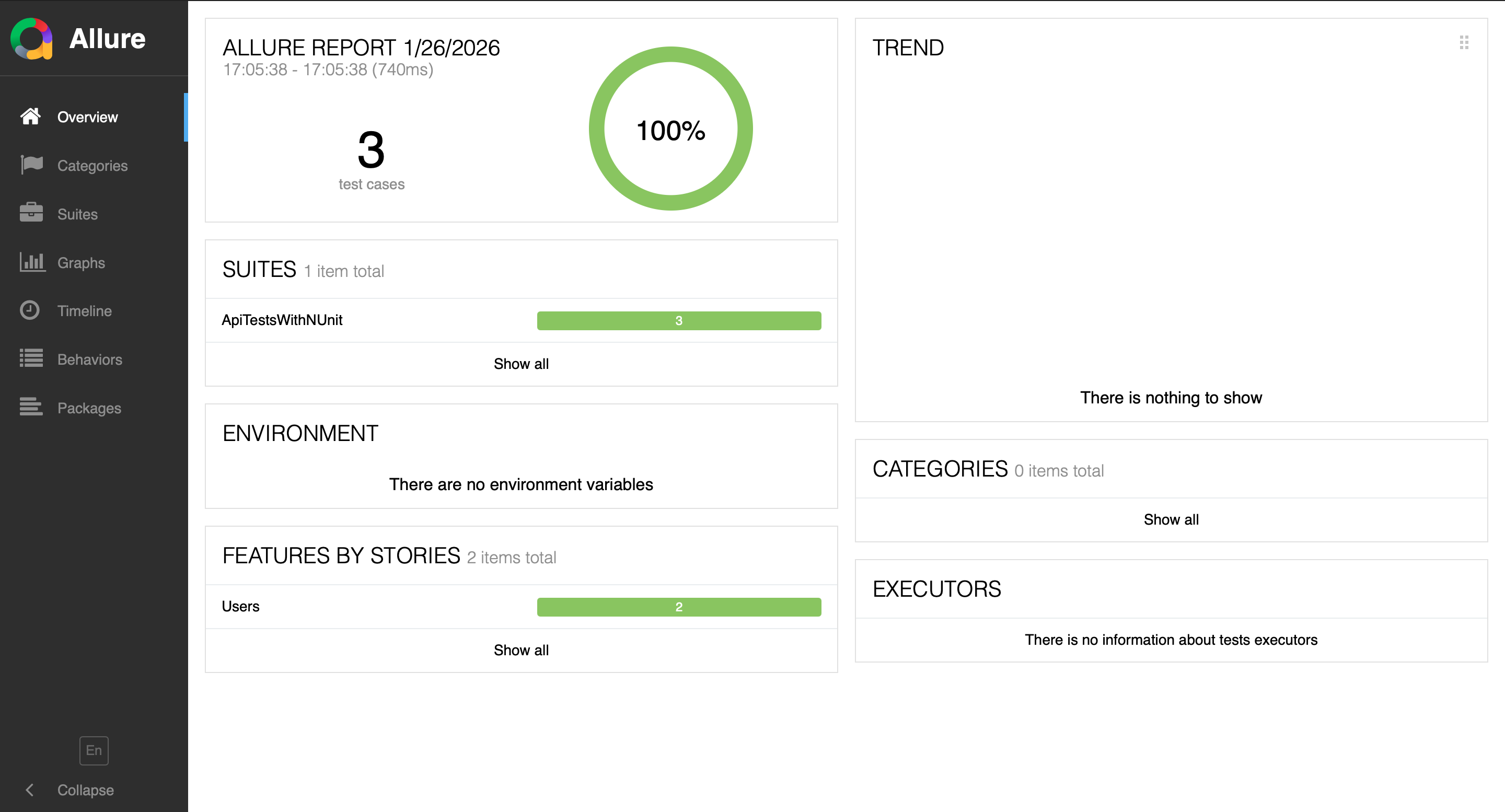Click the Trend widget drag handle
The height and width of the screenshot is (812, 1505).
pos(1464,42)
